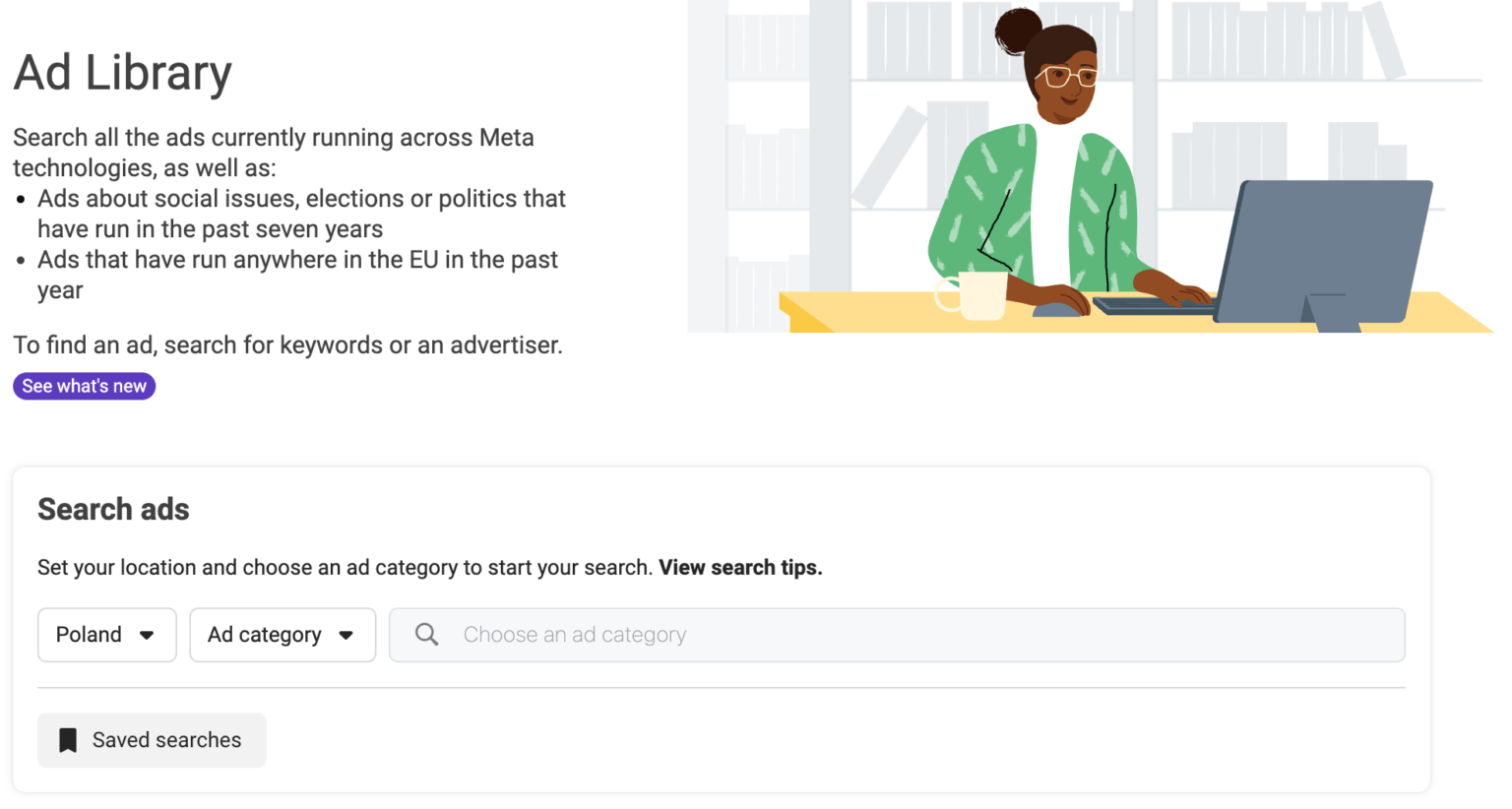Image resolution: width=1512 pixels, height=809 pixels.
Task: Click the woman's glasses in the illustration
Action: click(1069, 76)
